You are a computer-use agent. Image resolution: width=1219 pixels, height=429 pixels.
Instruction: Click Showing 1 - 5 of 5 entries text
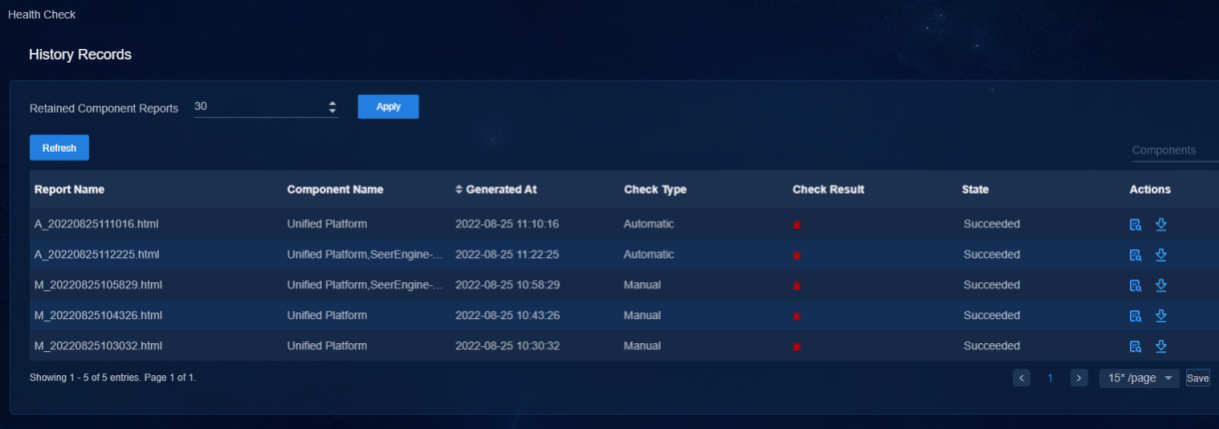coord(83,377)
